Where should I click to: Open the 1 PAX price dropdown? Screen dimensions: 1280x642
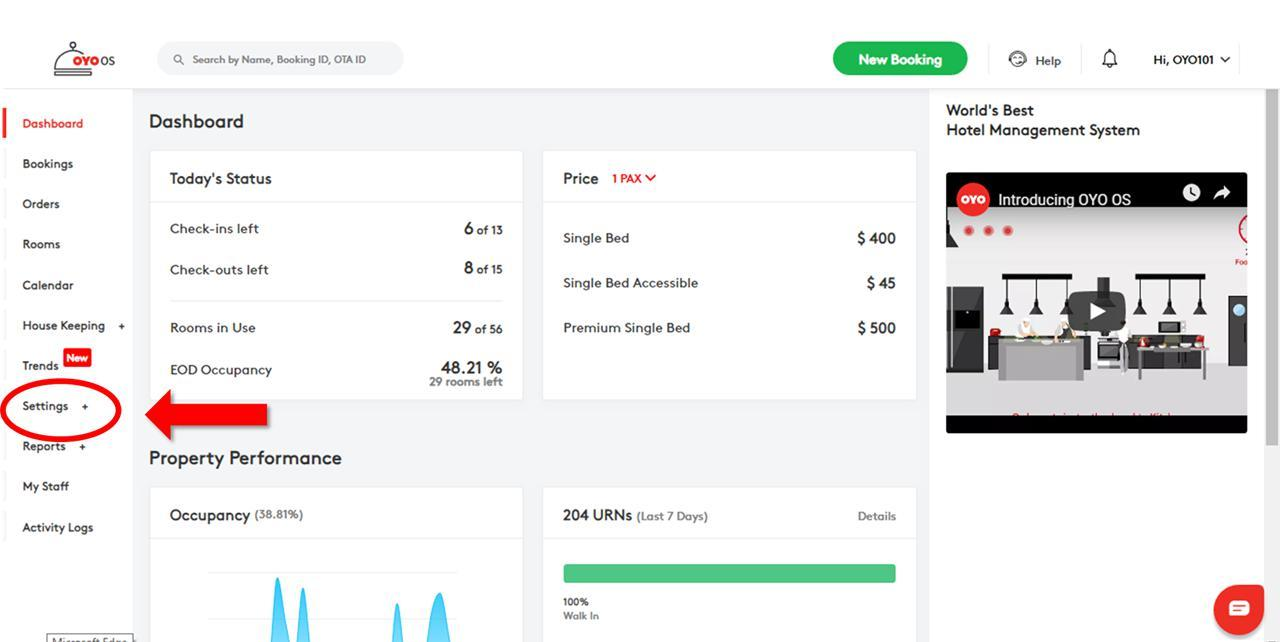pyautogui.click(x=634, y=178)
